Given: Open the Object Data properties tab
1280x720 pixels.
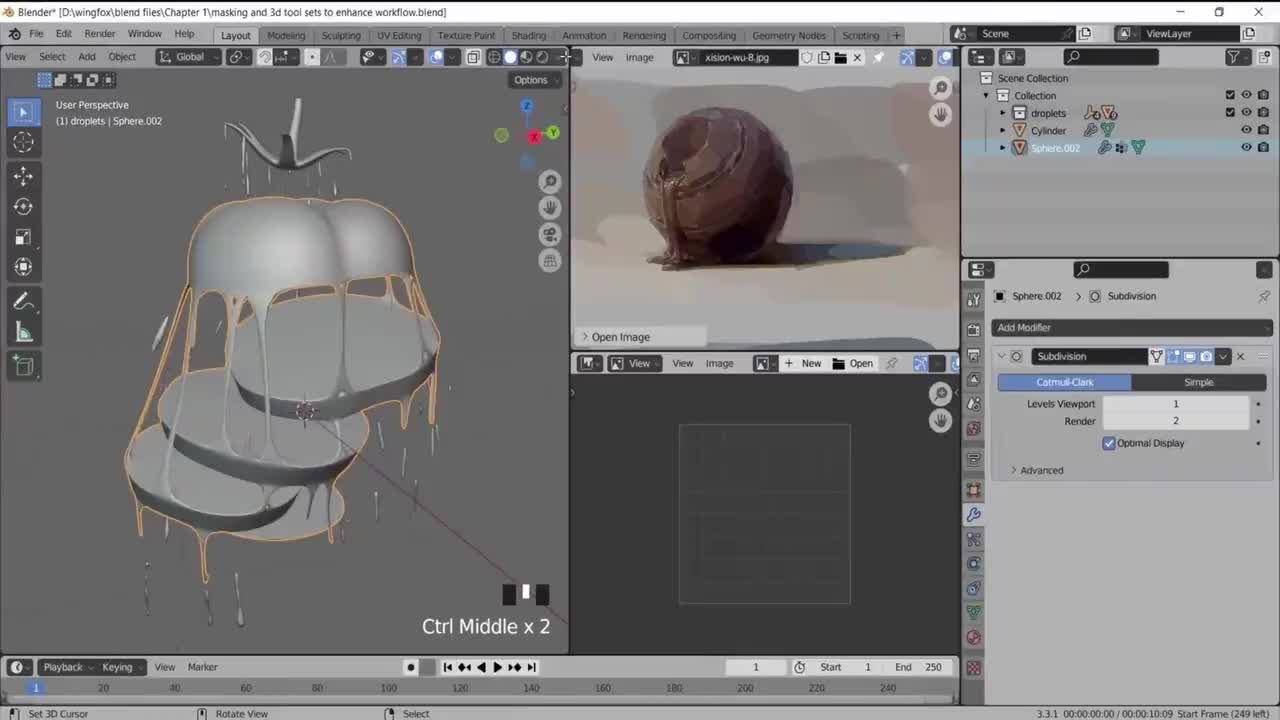Looking at the screenshot, I should pyautogui.click(x=974, y=612).
